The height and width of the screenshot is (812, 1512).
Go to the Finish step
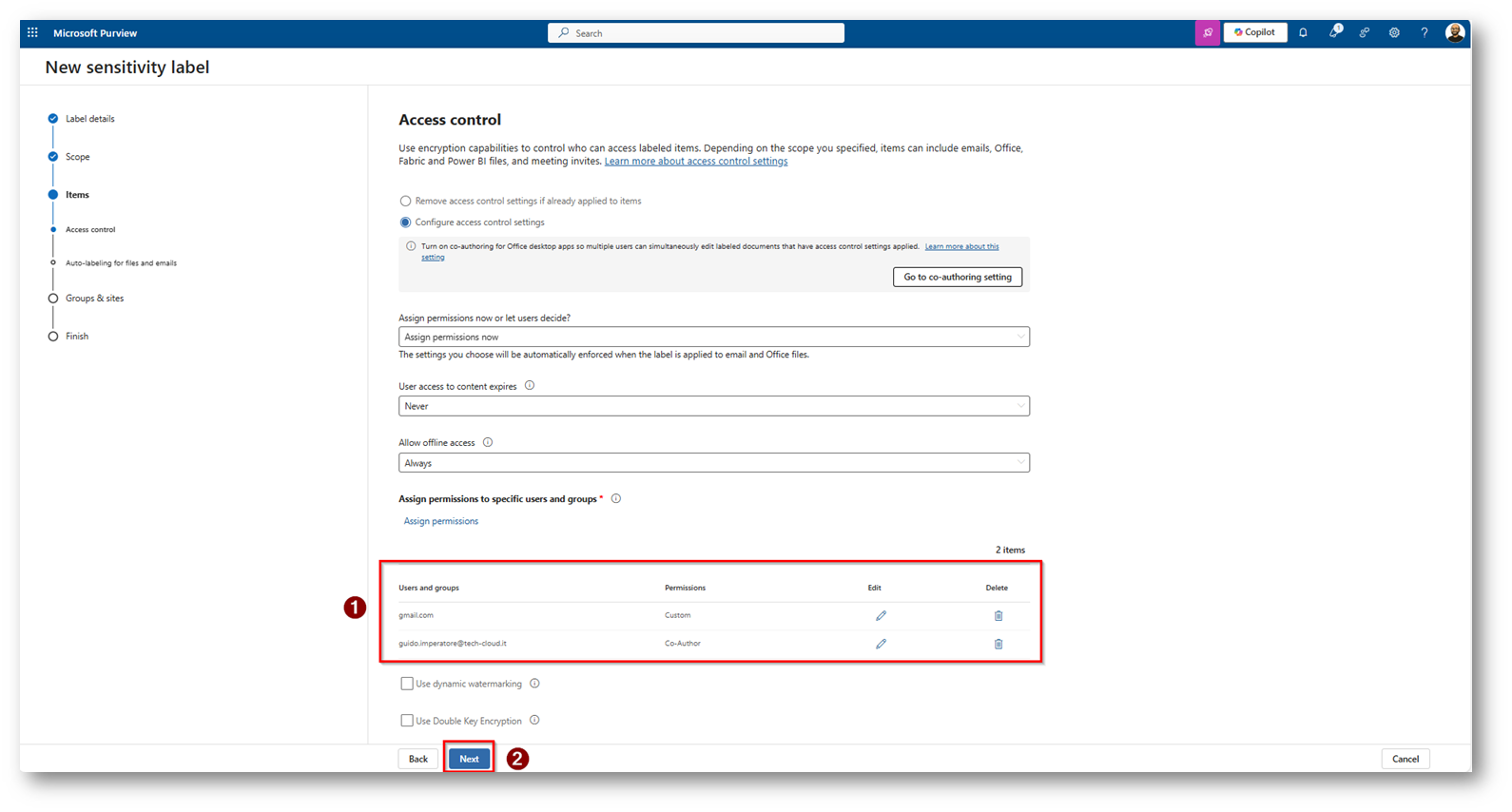[77, 337]
